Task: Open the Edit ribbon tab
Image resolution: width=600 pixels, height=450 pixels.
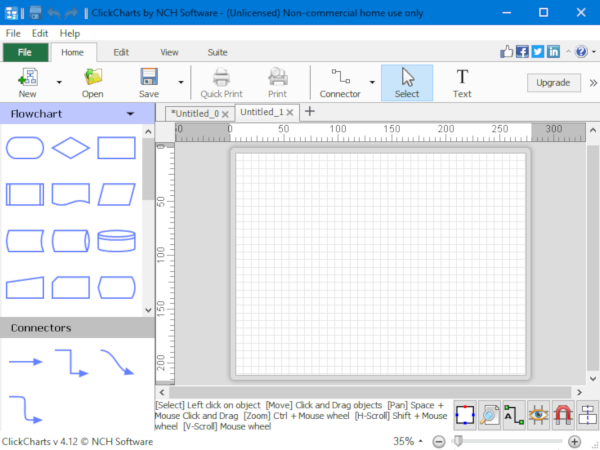Action: click(x=121, y=52)
